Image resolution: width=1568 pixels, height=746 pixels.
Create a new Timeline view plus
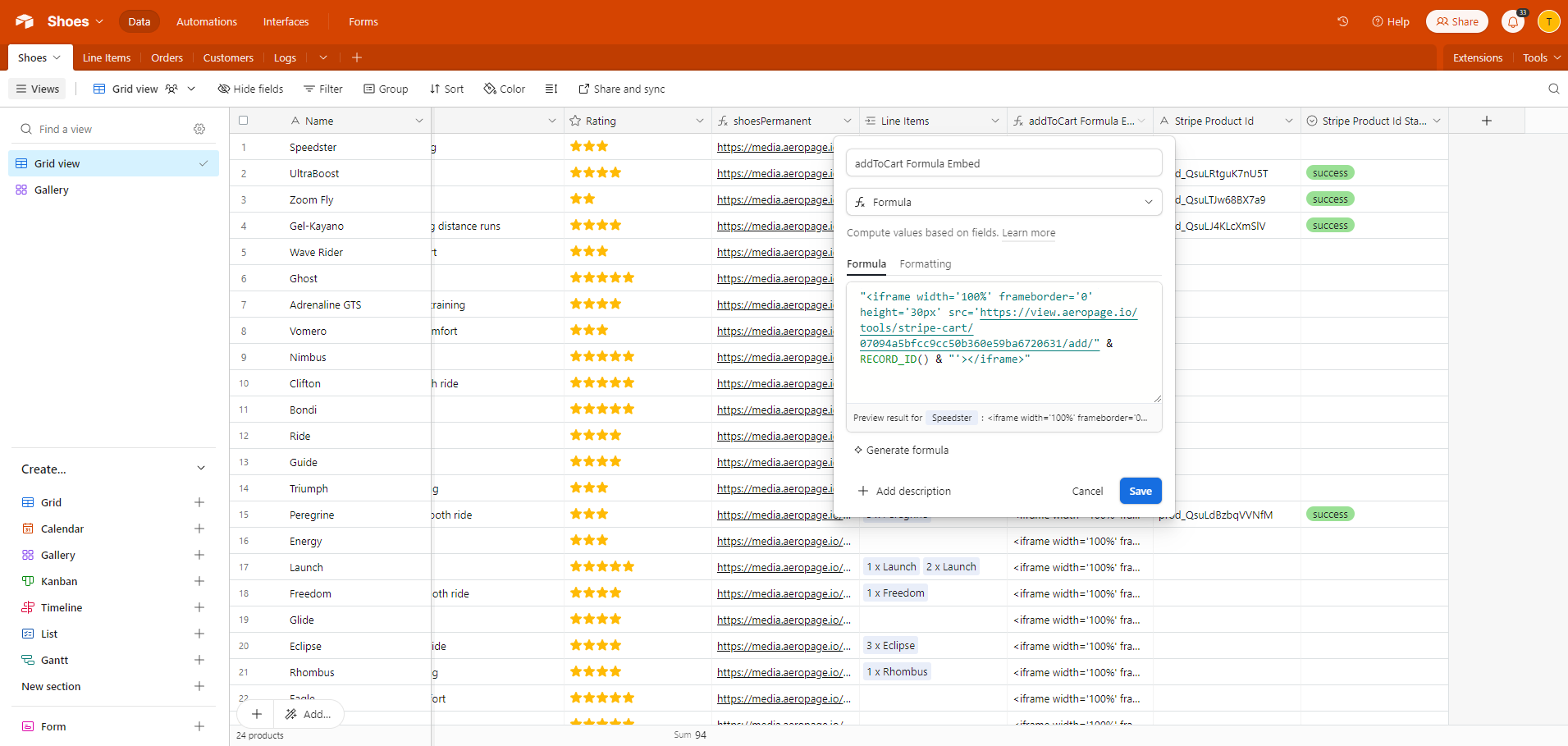tap(199, 607)
